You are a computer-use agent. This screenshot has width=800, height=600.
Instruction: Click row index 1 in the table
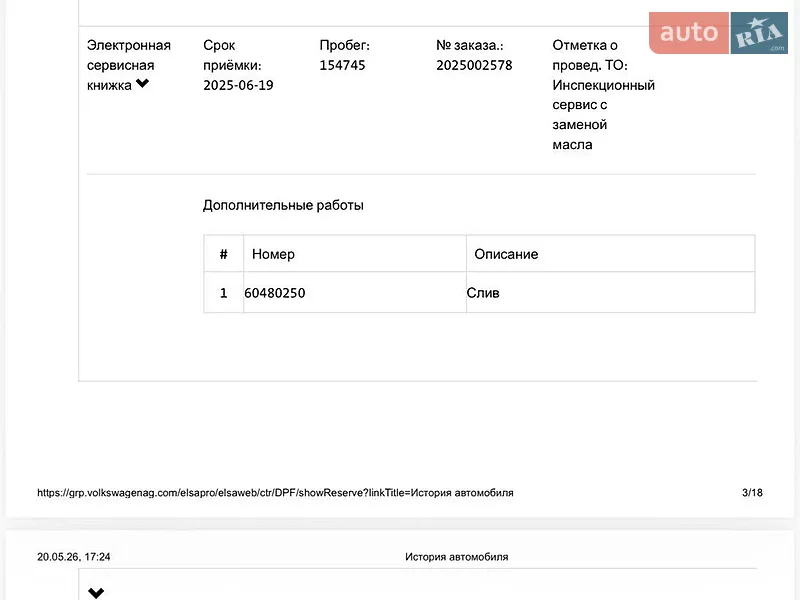[223, 292]
